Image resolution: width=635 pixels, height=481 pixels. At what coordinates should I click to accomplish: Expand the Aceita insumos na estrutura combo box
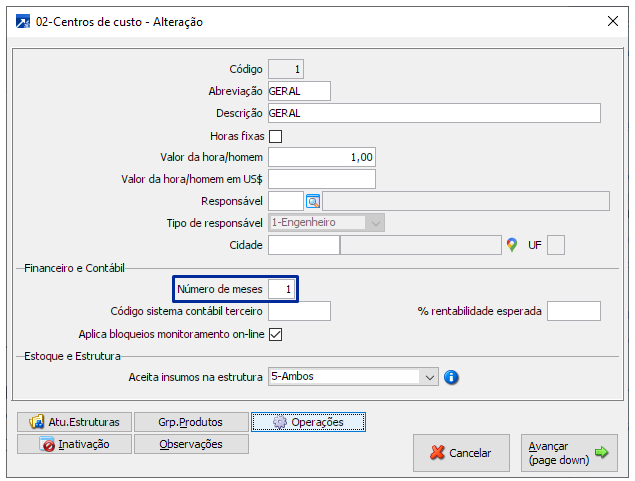pyautogui.click(x=353, y=377)
